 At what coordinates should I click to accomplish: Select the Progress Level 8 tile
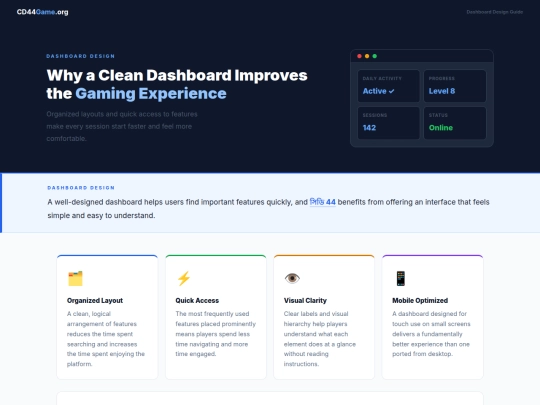[x=455, y=86]
